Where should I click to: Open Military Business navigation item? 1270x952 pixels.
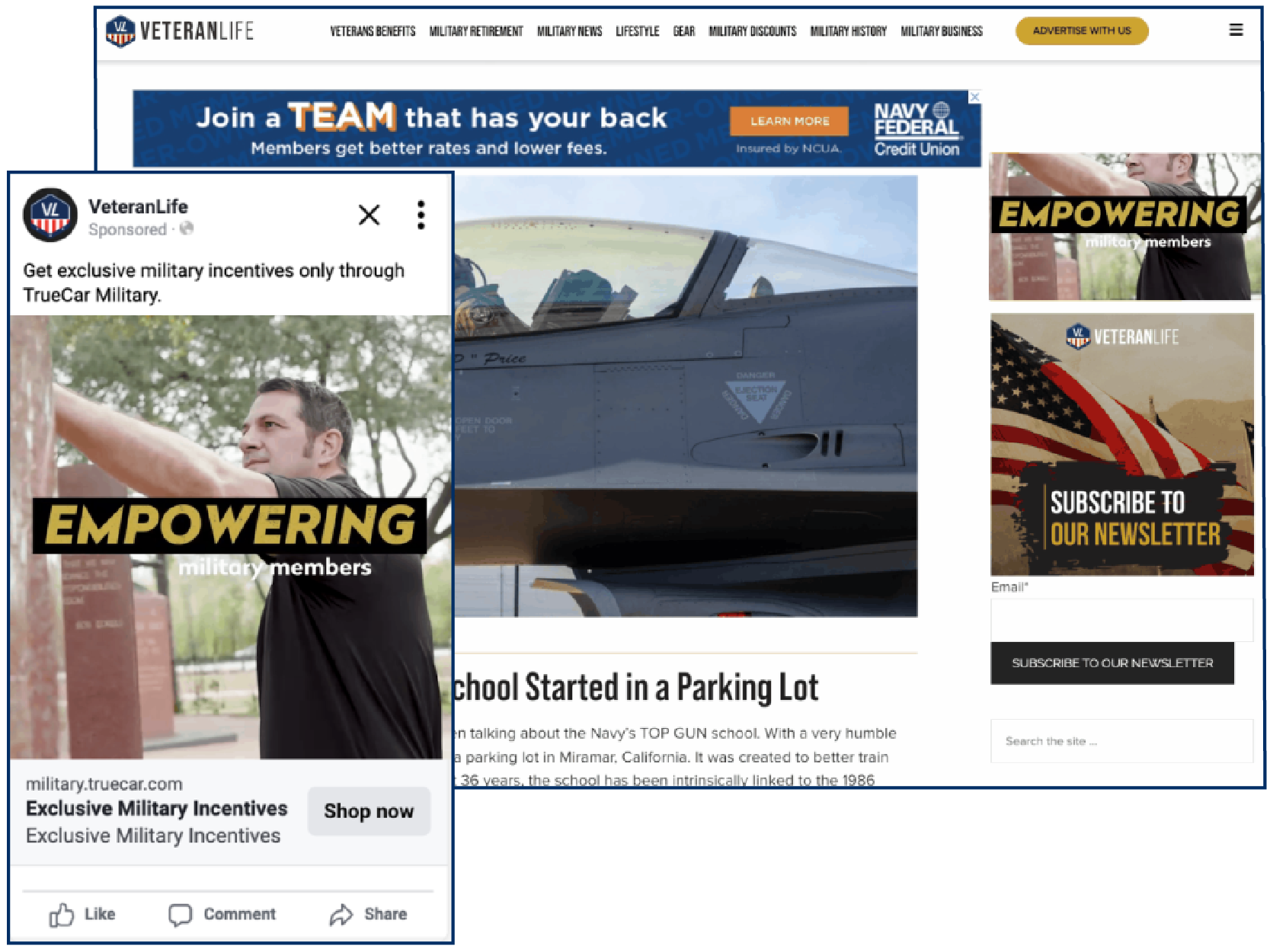[x=942, y=31]
